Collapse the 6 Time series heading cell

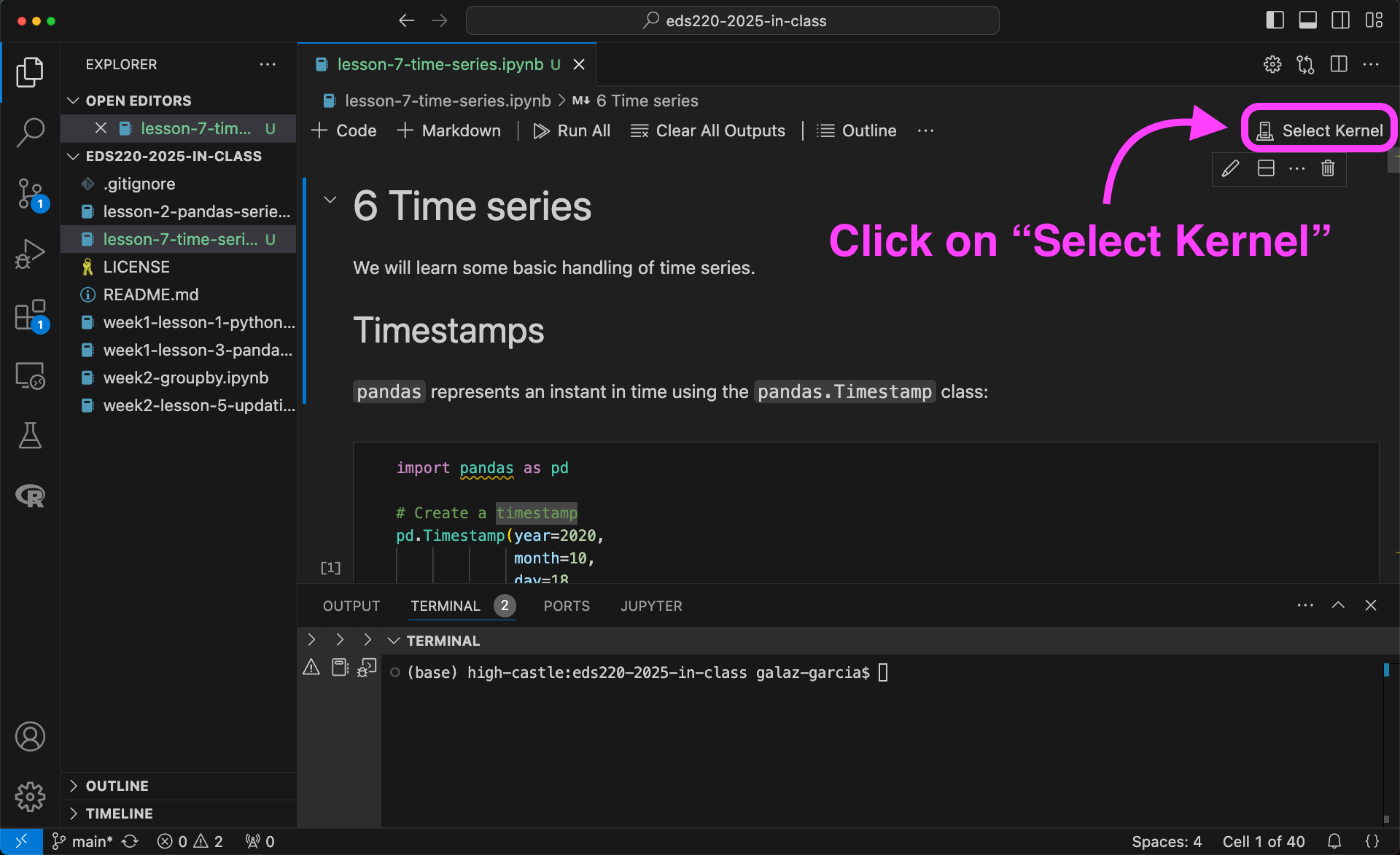click(330, 200)
